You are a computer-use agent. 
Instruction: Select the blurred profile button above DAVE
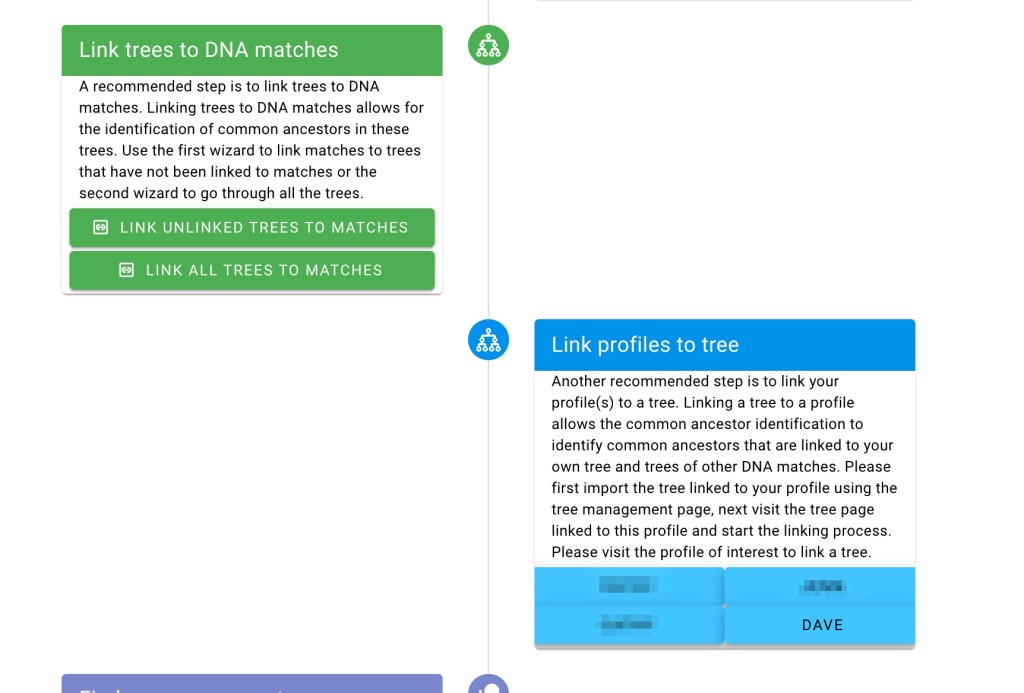click(822, 586)
